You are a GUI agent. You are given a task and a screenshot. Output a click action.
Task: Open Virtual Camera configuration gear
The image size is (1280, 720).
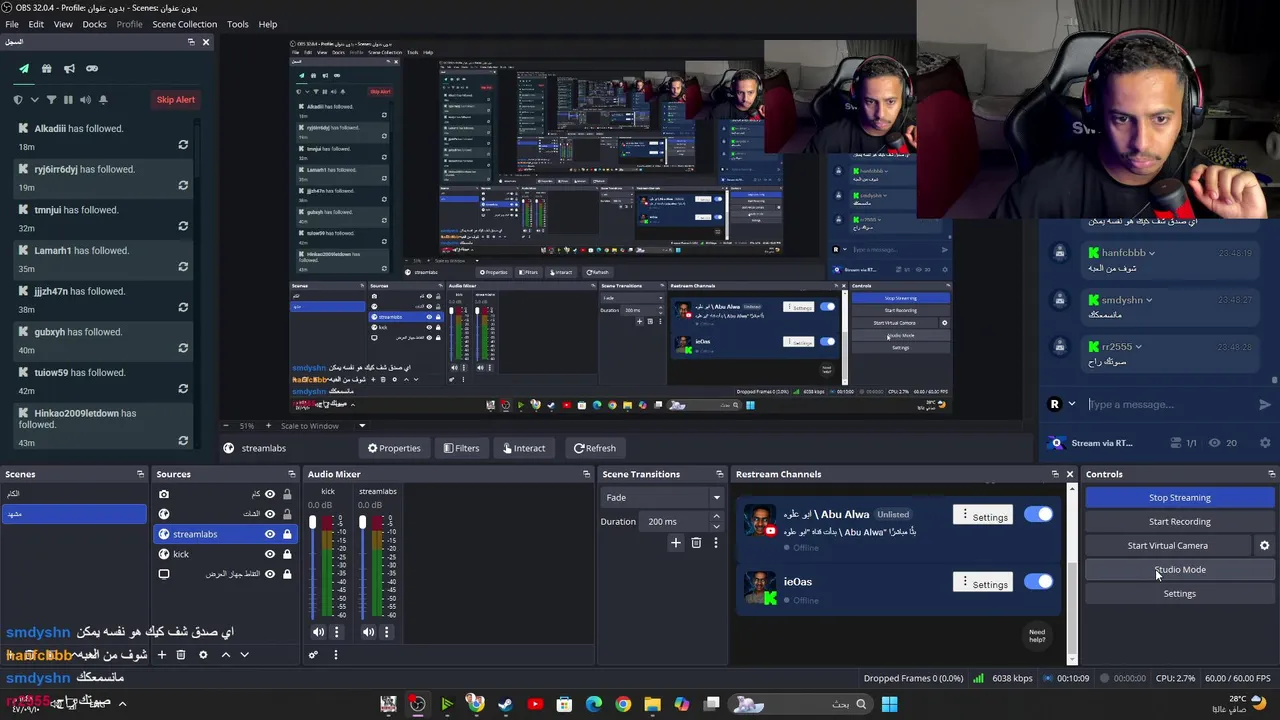pos(1264,546)
